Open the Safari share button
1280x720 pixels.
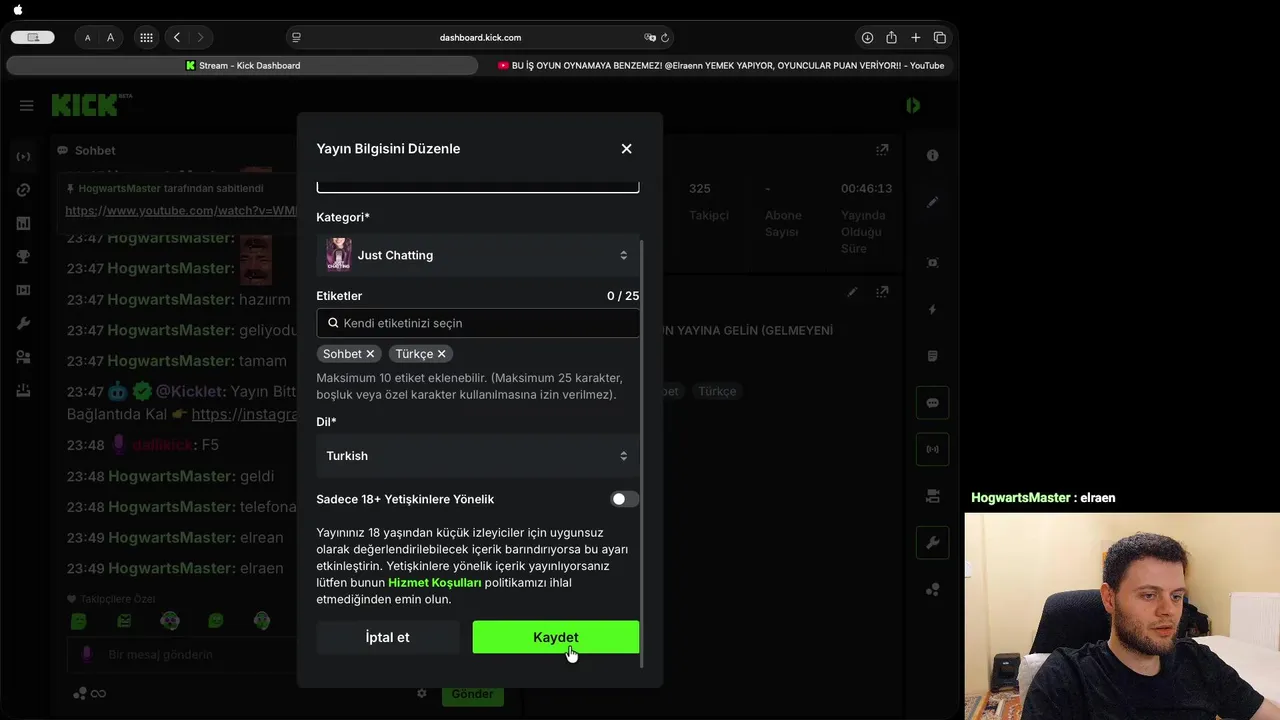tap(891, 37)
